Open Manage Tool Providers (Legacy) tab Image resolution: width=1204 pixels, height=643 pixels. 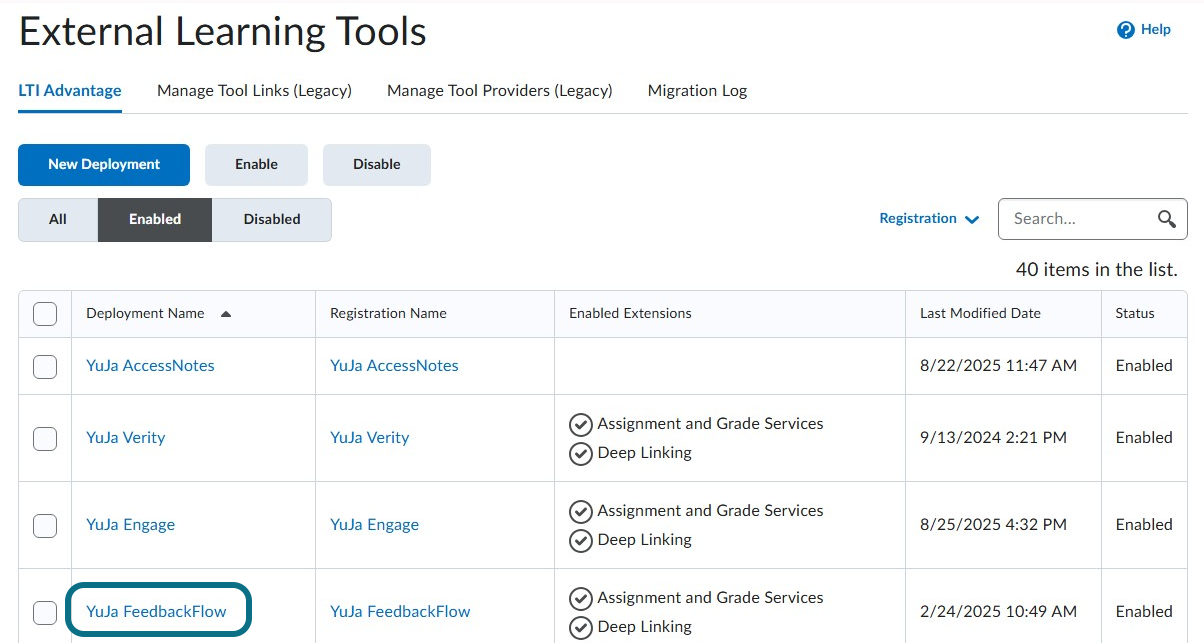(x=499, y=91)
